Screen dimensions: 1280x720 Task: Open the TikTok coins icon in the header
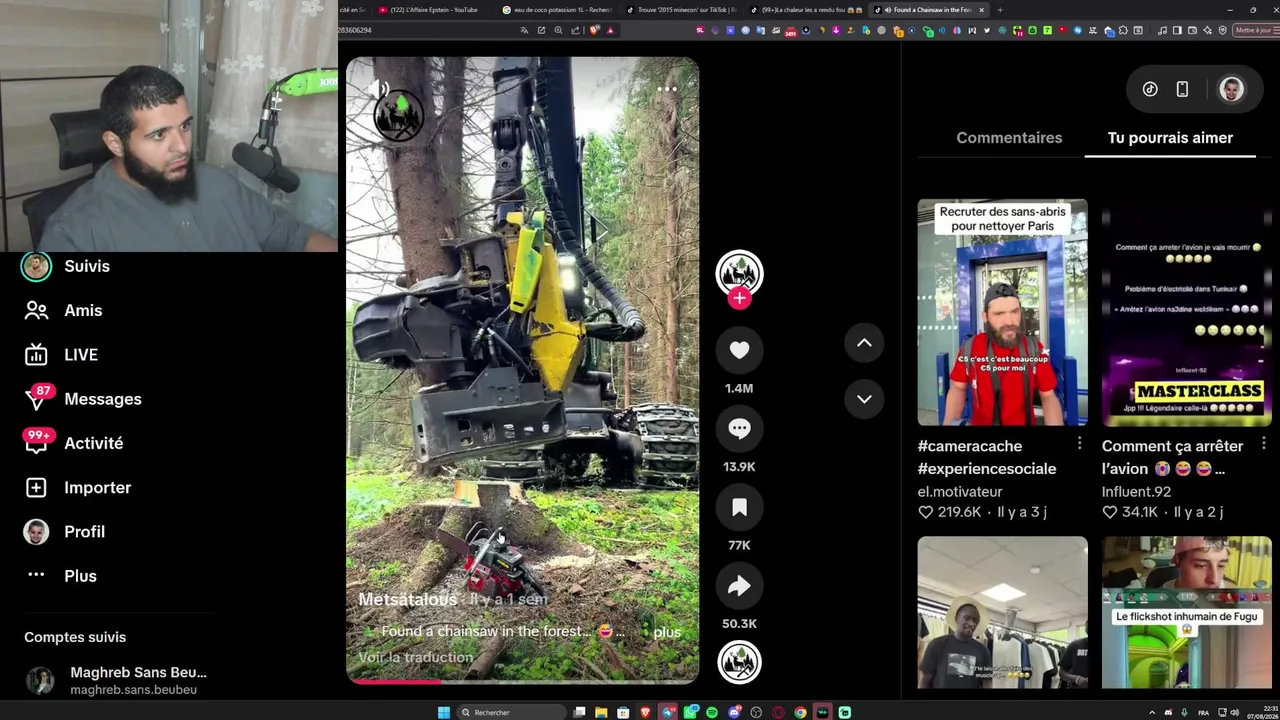pyautogui.click(x=1150, y=89)
